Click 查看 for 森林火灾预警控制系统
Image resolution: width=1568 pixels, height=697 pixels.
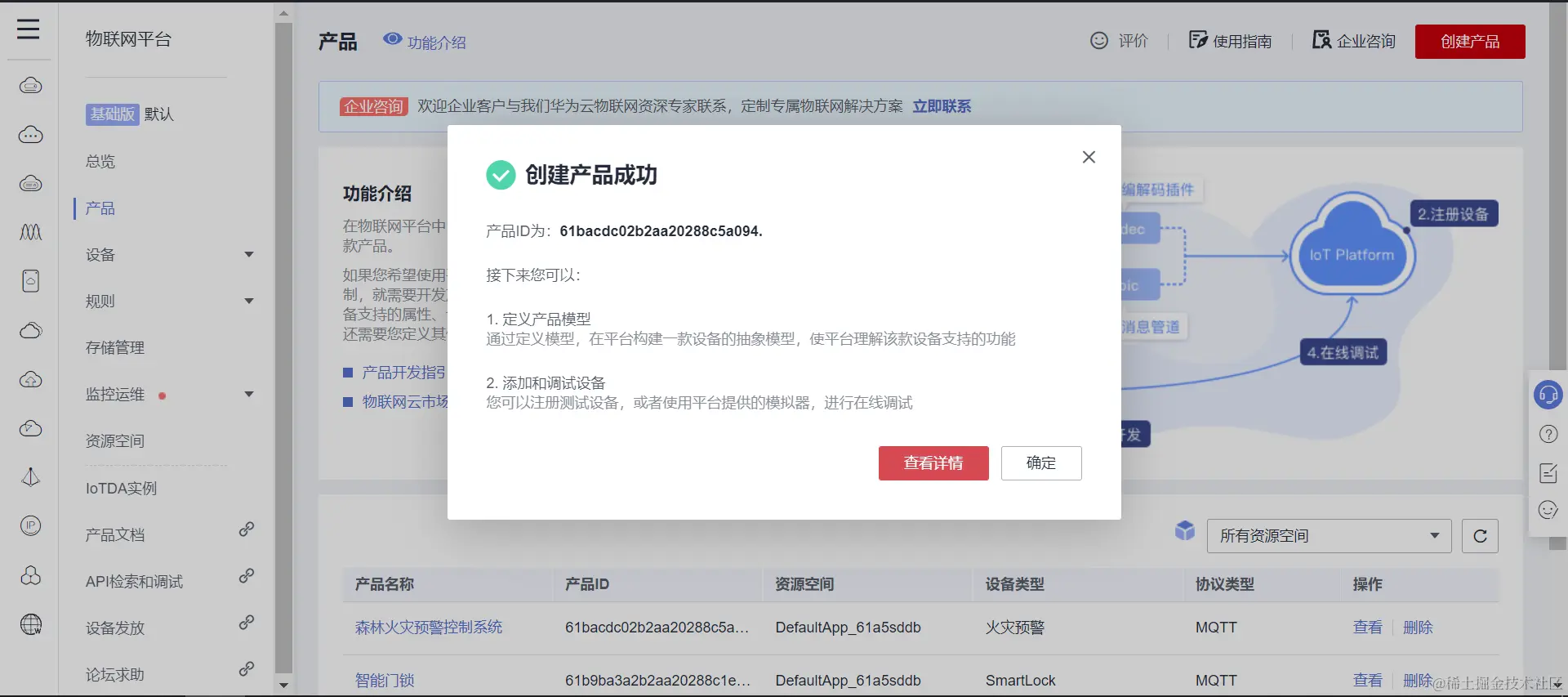(x=1367, y=628)
